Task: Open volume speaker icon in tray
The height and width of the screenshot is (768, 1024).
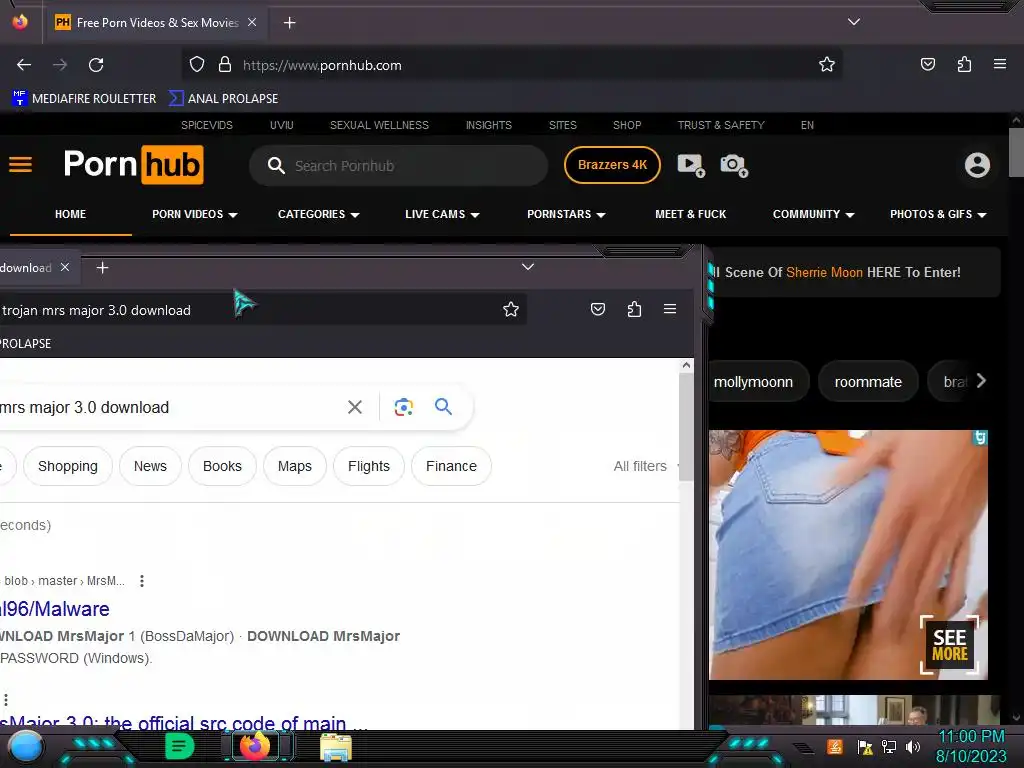Action: tap(913, 746)
